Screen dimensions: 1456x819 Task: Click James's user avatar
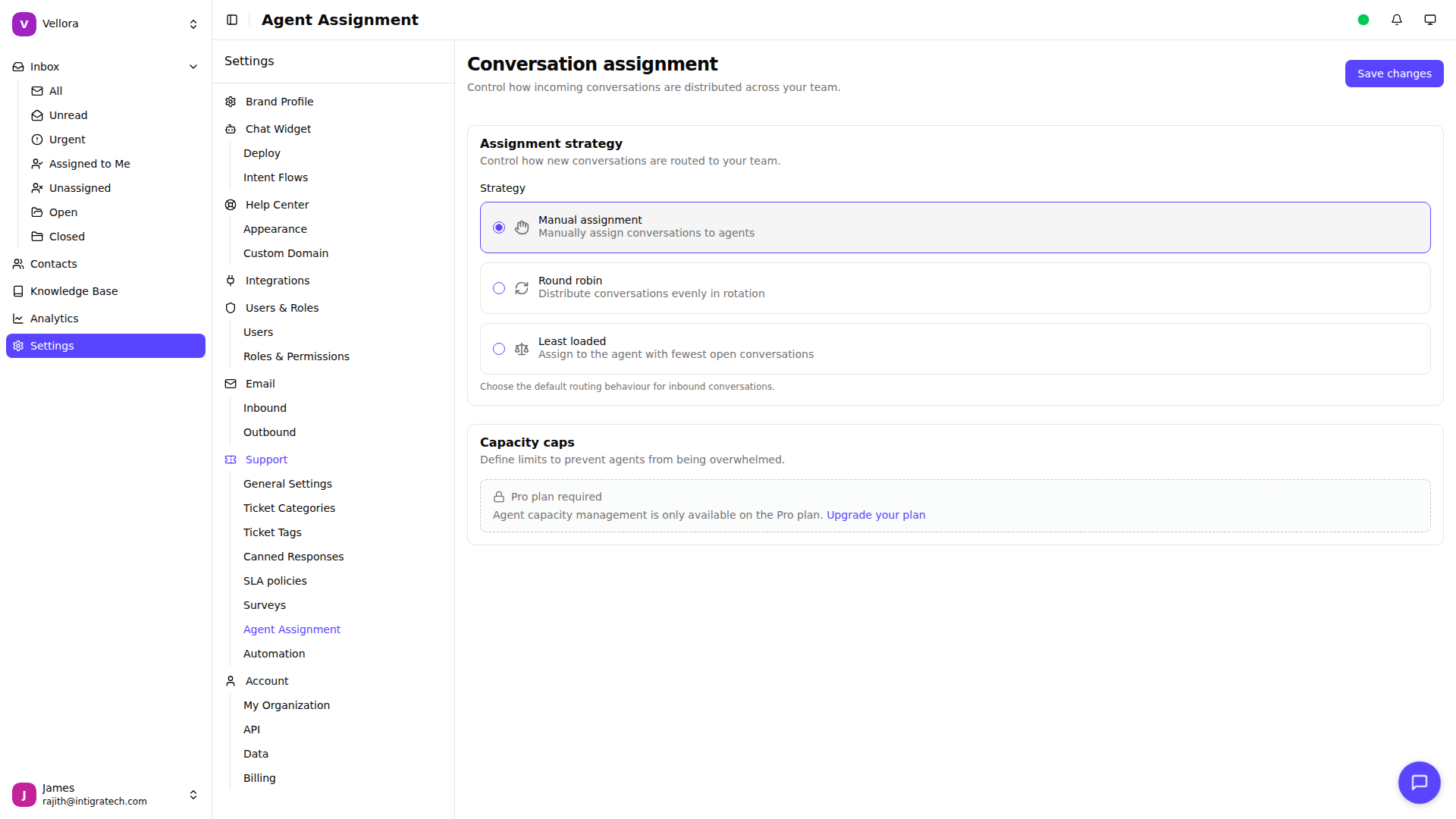(24, 795)
